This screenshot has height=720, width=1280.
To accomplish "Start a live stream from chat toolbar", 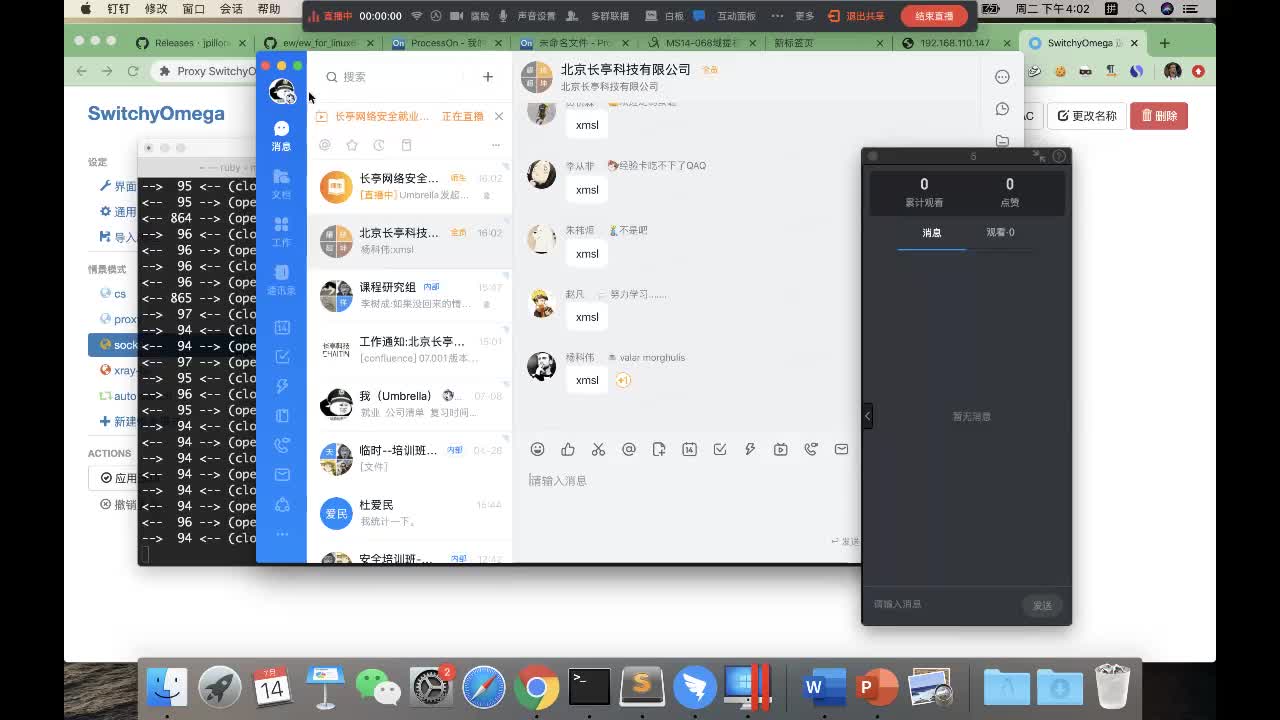I will pos(780,450).
